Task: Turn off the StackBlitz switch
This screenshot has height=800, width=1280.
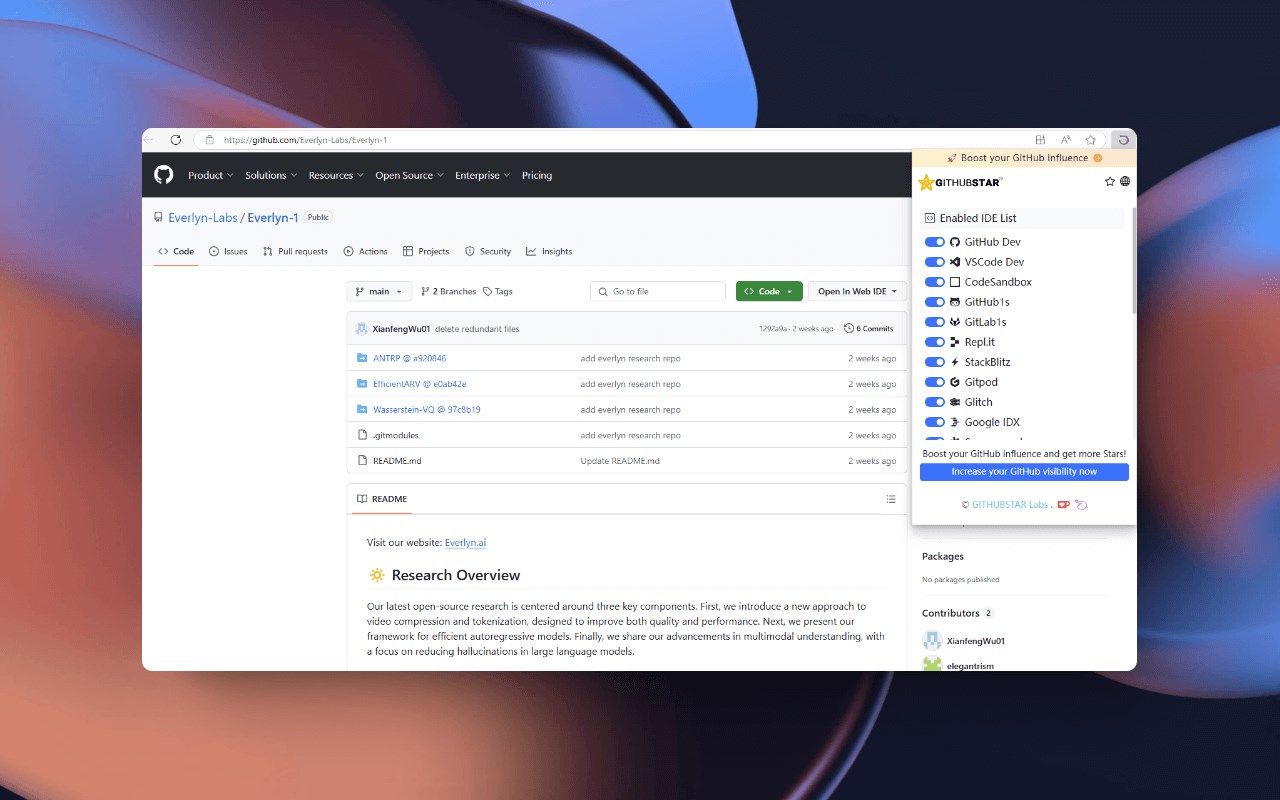Action: [x=935, y=362]
